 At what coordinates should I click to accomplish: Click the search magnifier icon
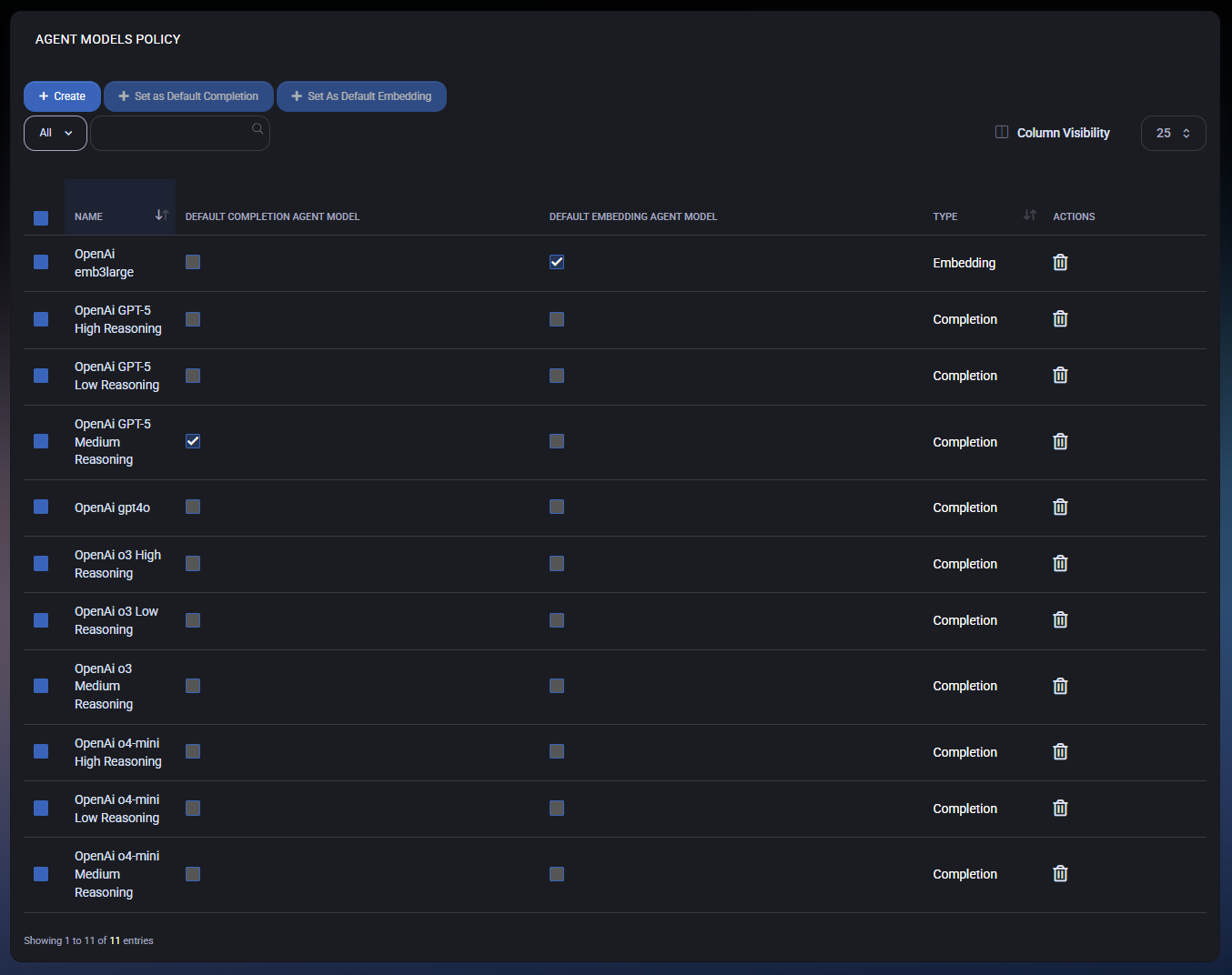(258, 129)
